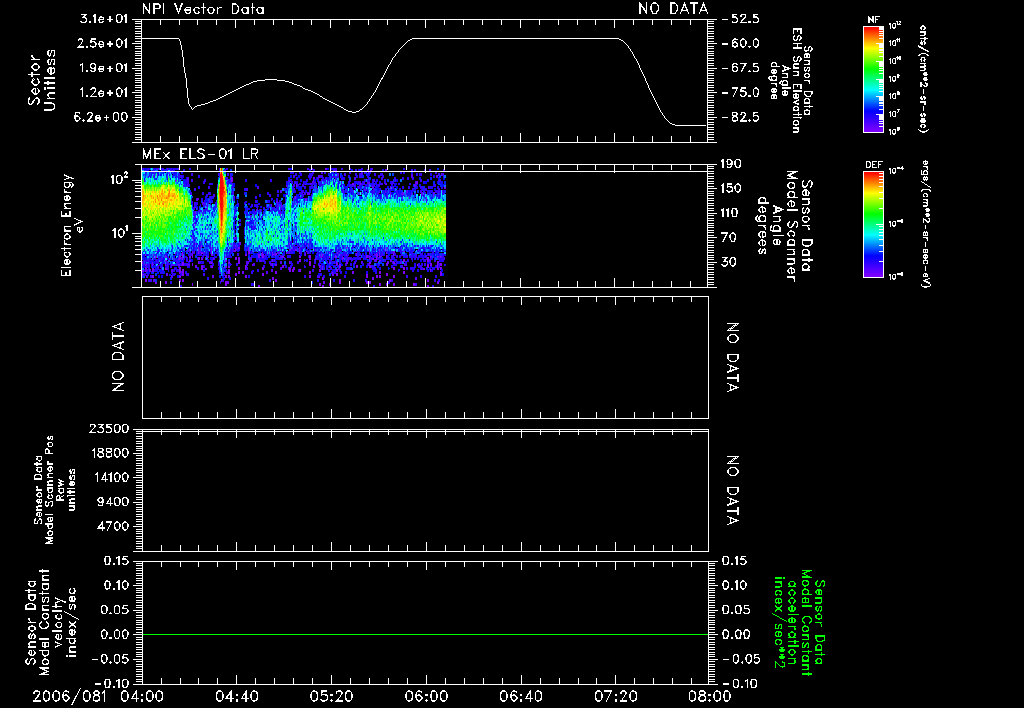1024x708 pixels.
Task: Click the '190' scanner angle tick label
Action: tap(730, 164)
